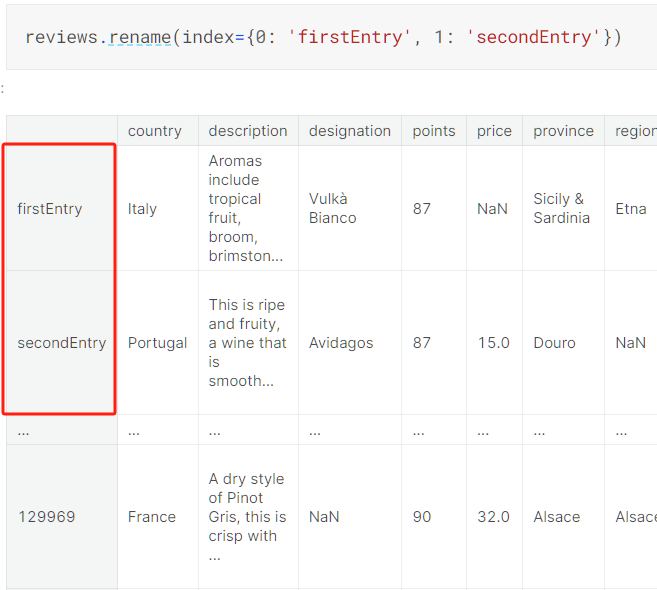Click the France country cell

coord(151,517)
